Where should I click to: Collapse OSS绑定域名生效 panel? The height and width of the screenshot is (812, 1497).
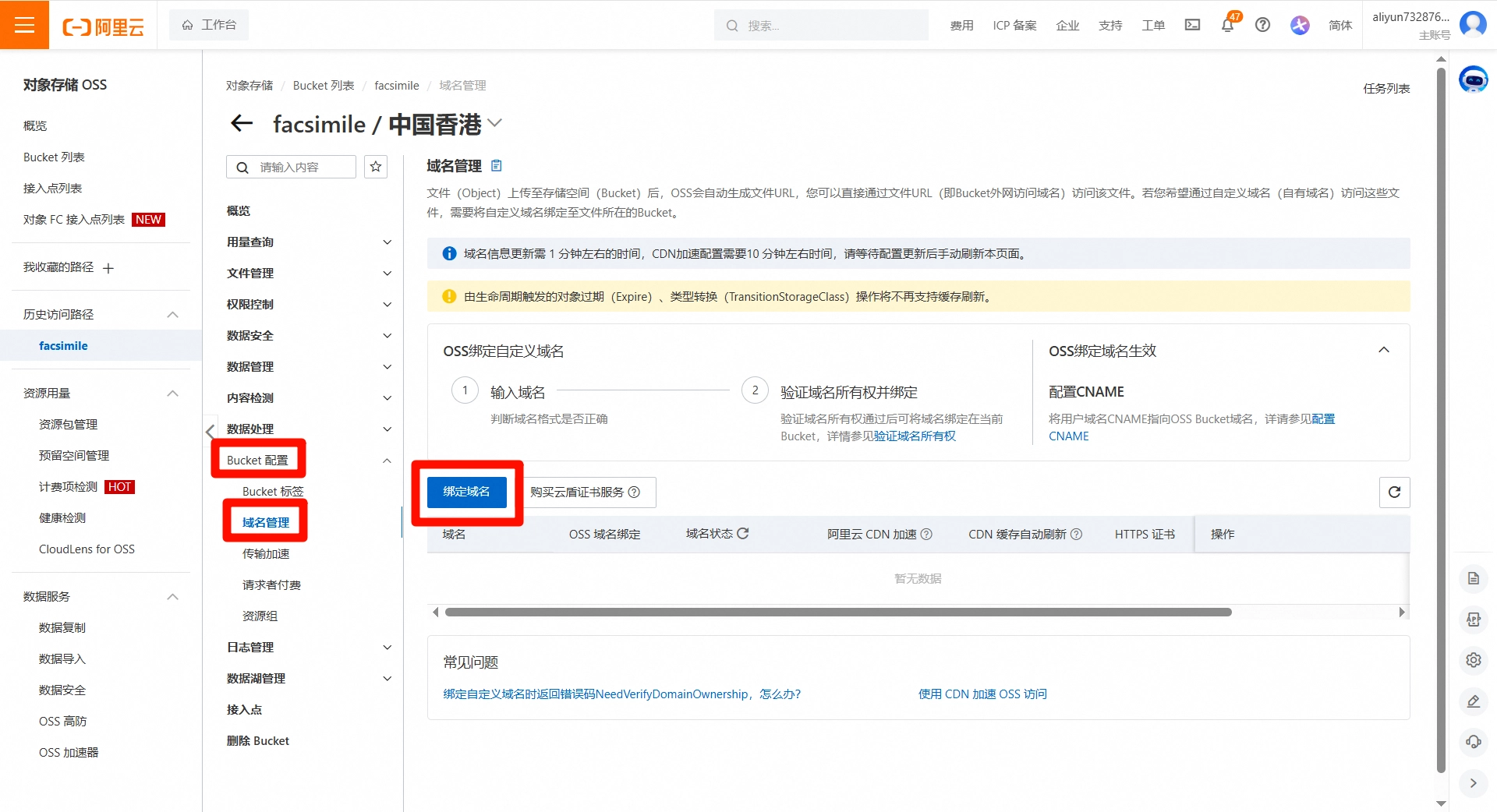pos(1384,350)
